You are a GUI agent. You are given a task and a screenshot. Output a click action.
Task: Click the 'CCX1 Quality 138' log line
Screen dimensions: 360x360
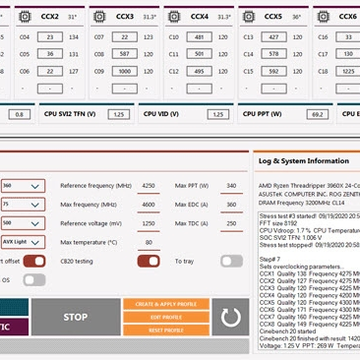click(310, 274)
